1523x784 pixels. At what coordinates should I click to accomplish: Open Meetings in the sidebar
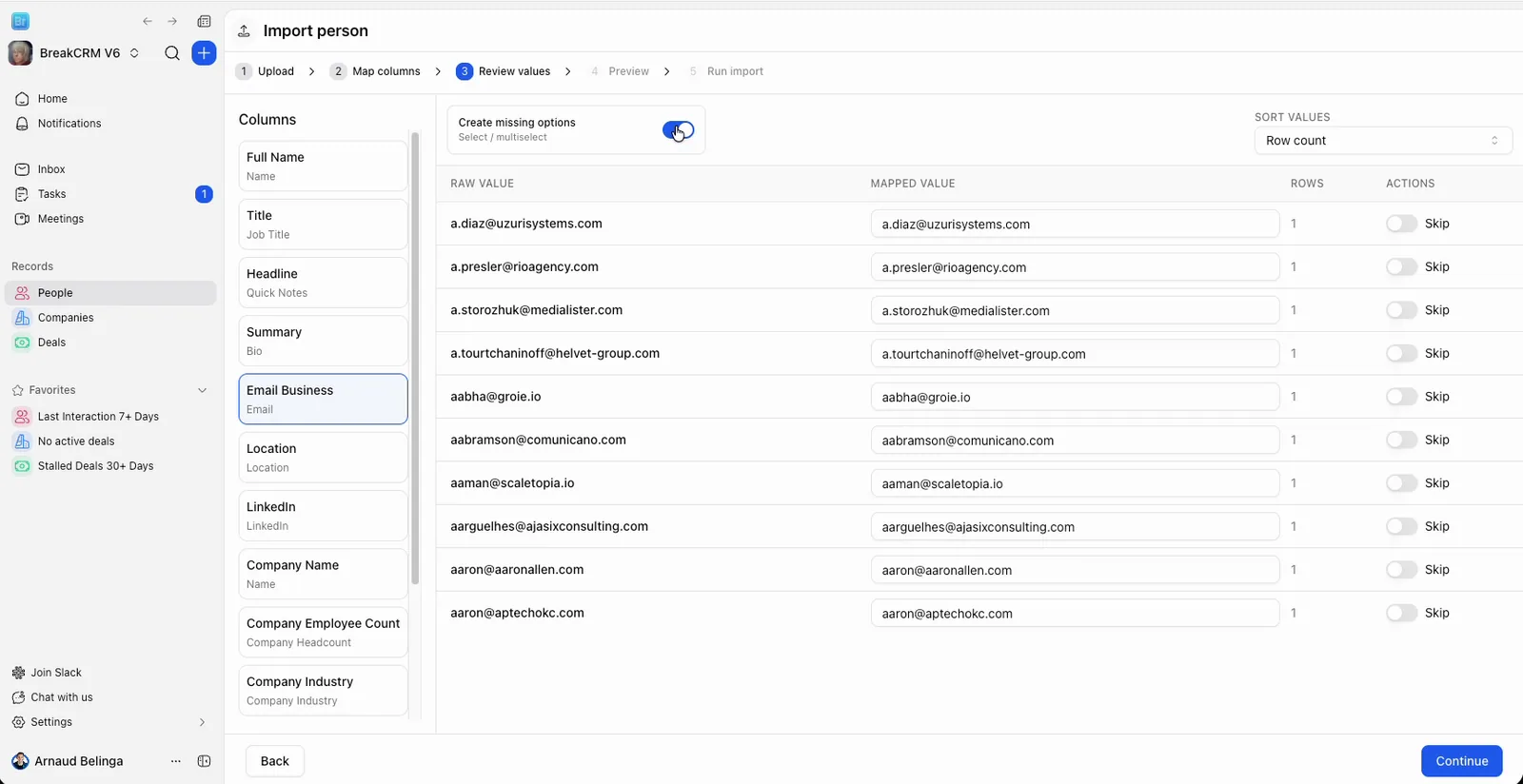110,219
